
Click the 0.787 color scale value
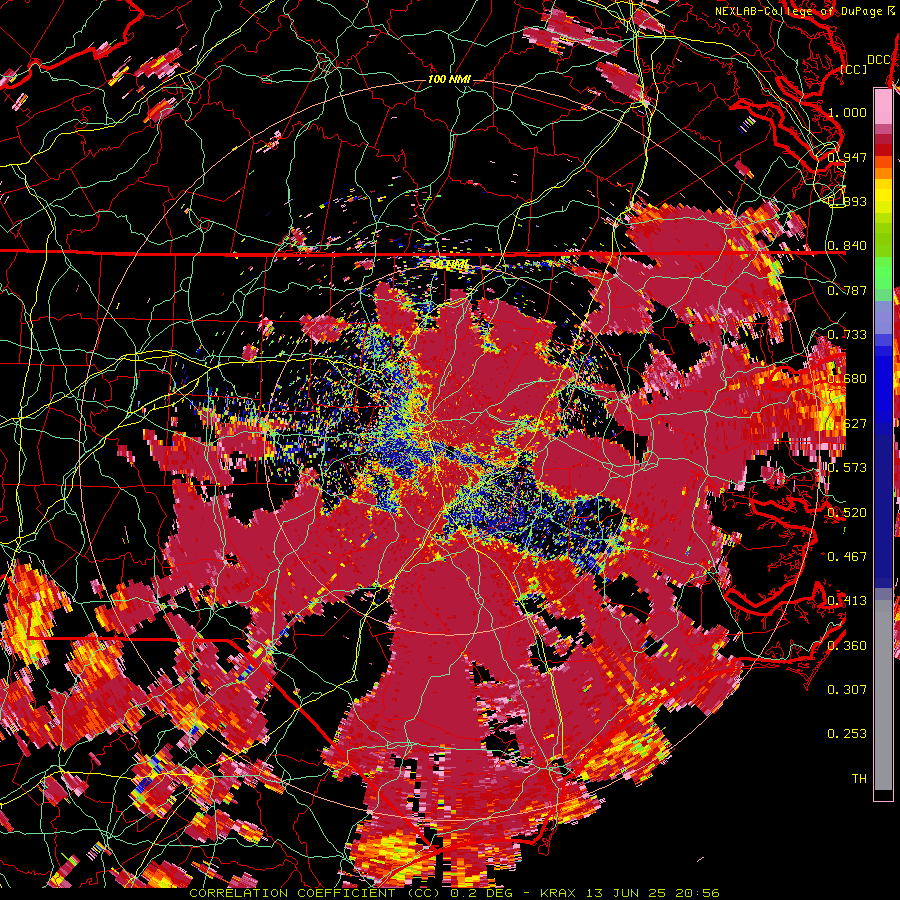(x=847, y=290)
